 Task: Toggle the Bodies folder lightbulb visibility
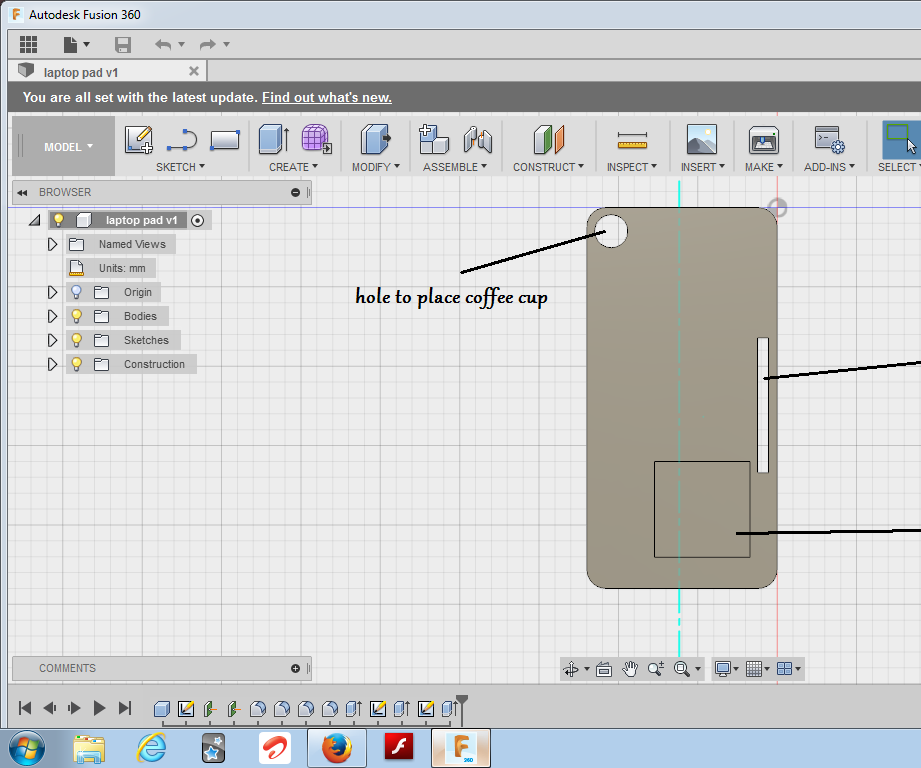[x=76, y=316]
